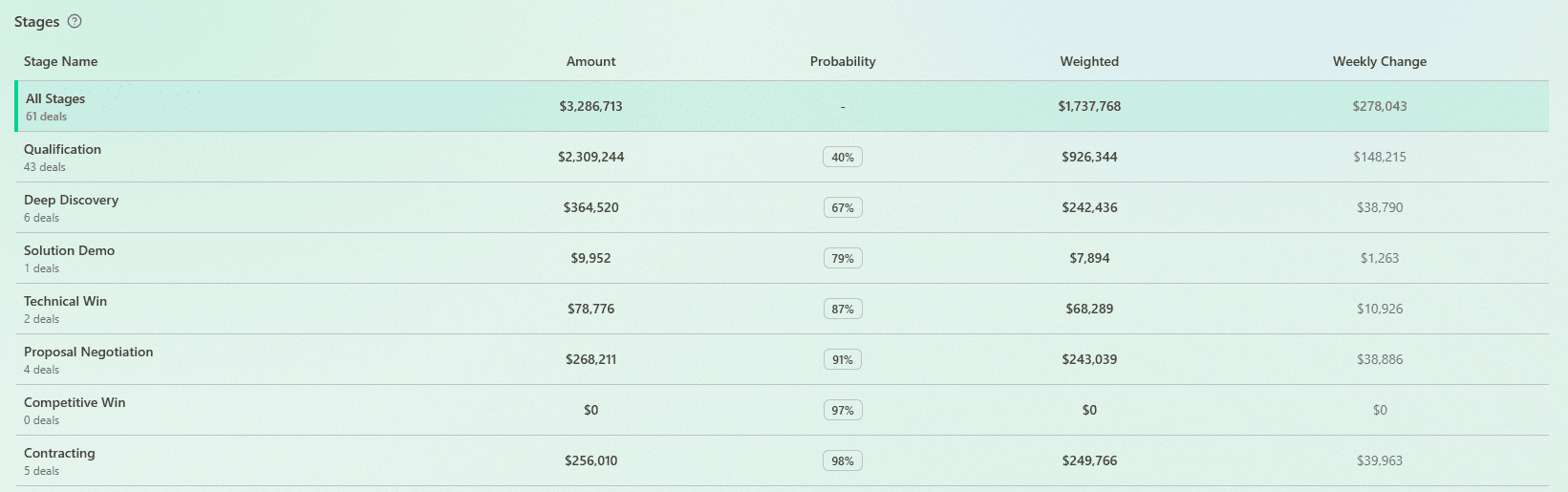Click Contracting's 98% probability badge
The height and width of the screenshot is (492, 1568).
[x=842, y=460]
